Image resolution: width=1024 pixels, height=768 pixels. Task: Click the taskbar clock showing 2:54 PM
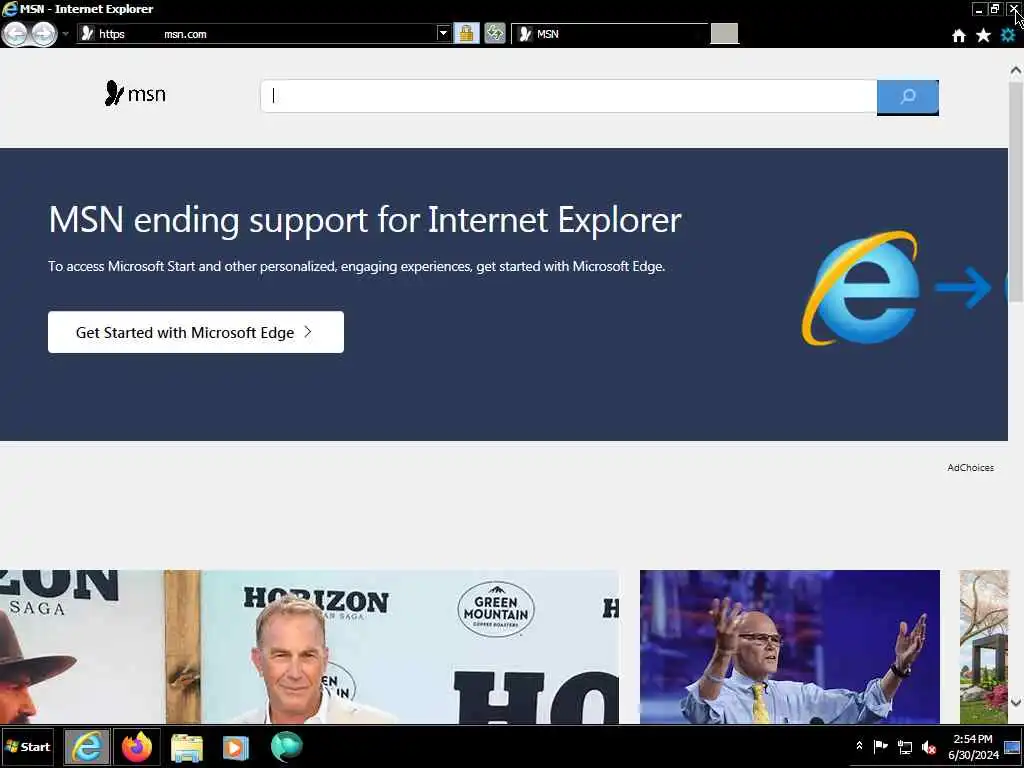pos(973,746)
